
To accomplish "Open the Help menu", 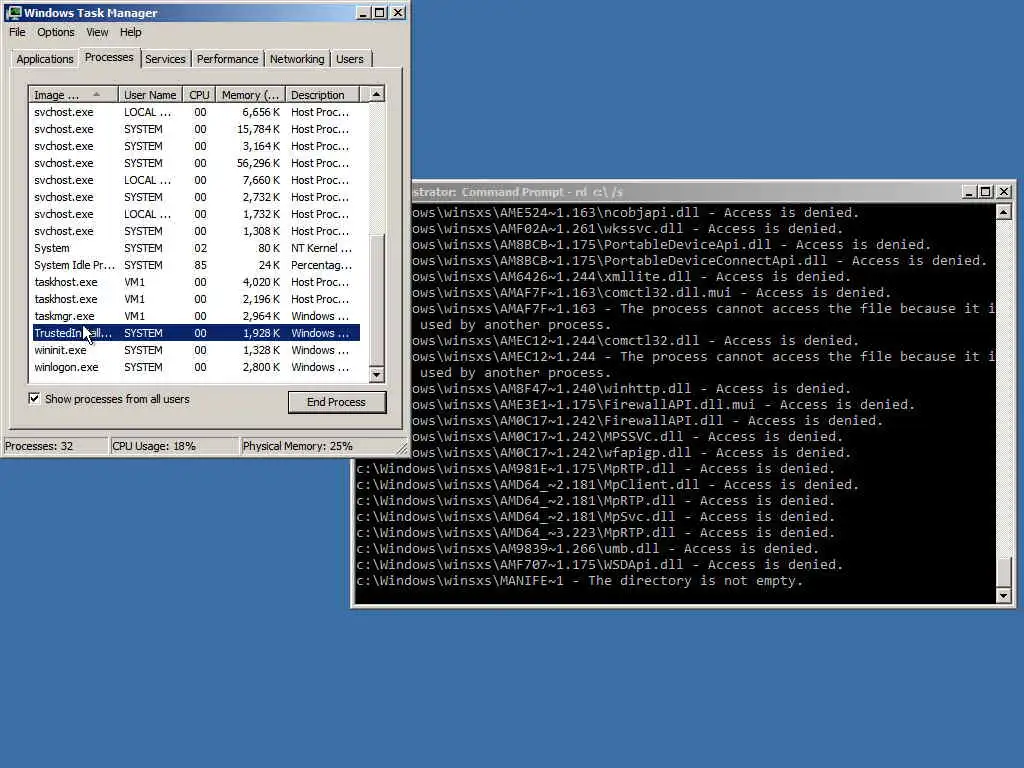I will point(131,32).
